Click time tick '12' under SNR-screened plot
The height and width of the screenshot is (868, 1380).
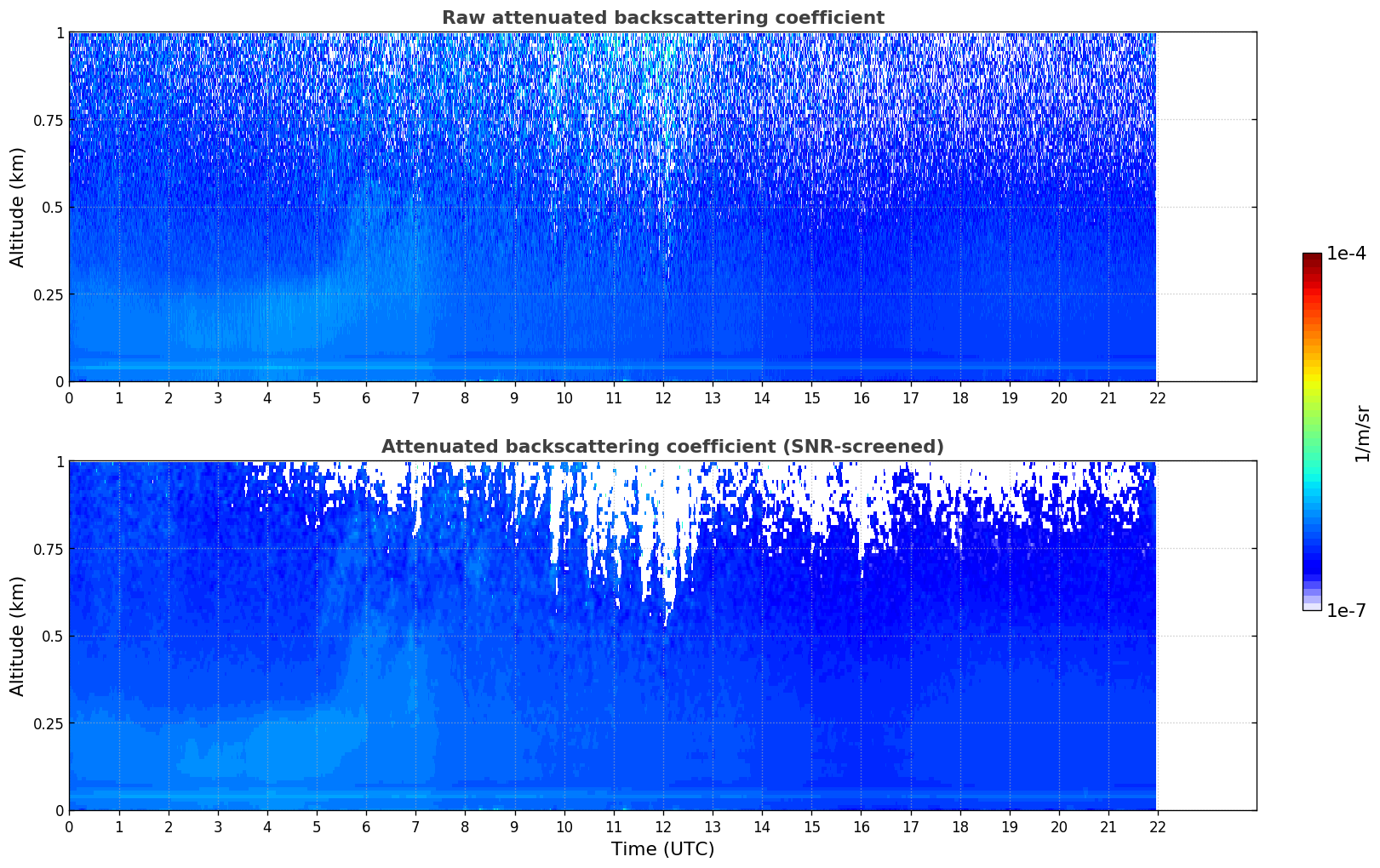(x=663, y=826)
